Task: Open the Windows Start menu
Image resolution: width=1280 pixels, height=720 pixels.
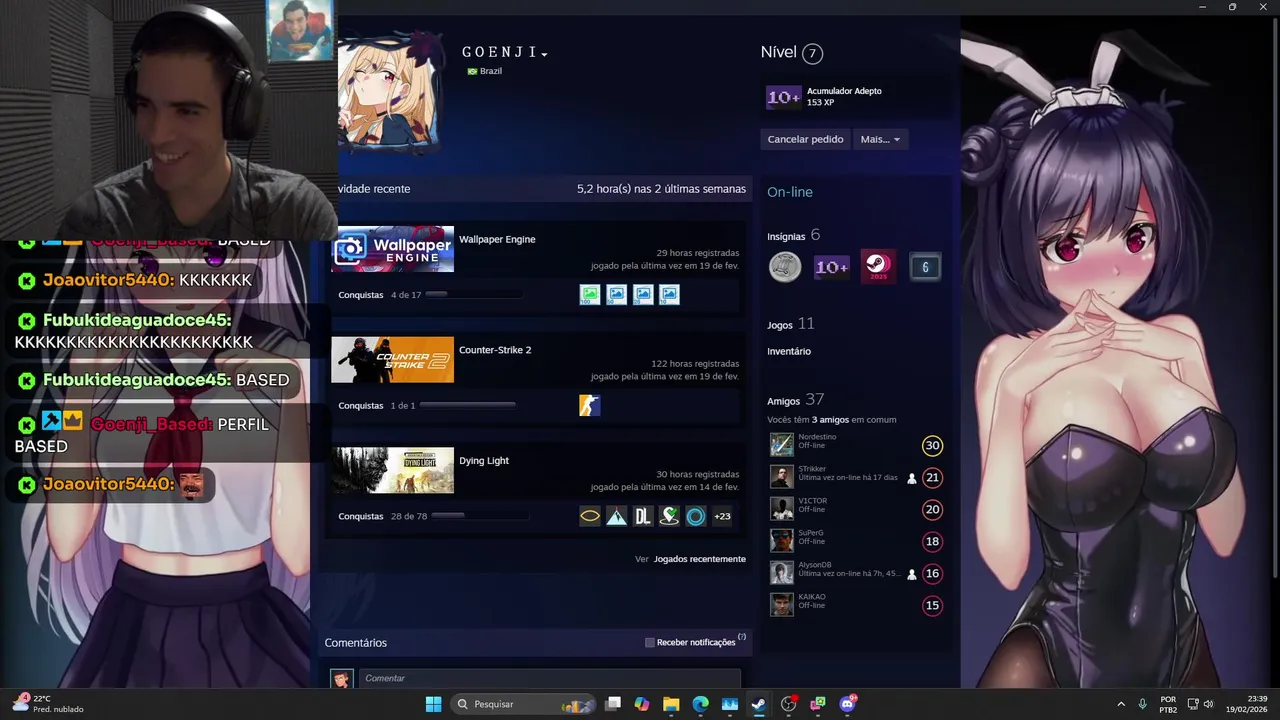Action: click(433, 704)
